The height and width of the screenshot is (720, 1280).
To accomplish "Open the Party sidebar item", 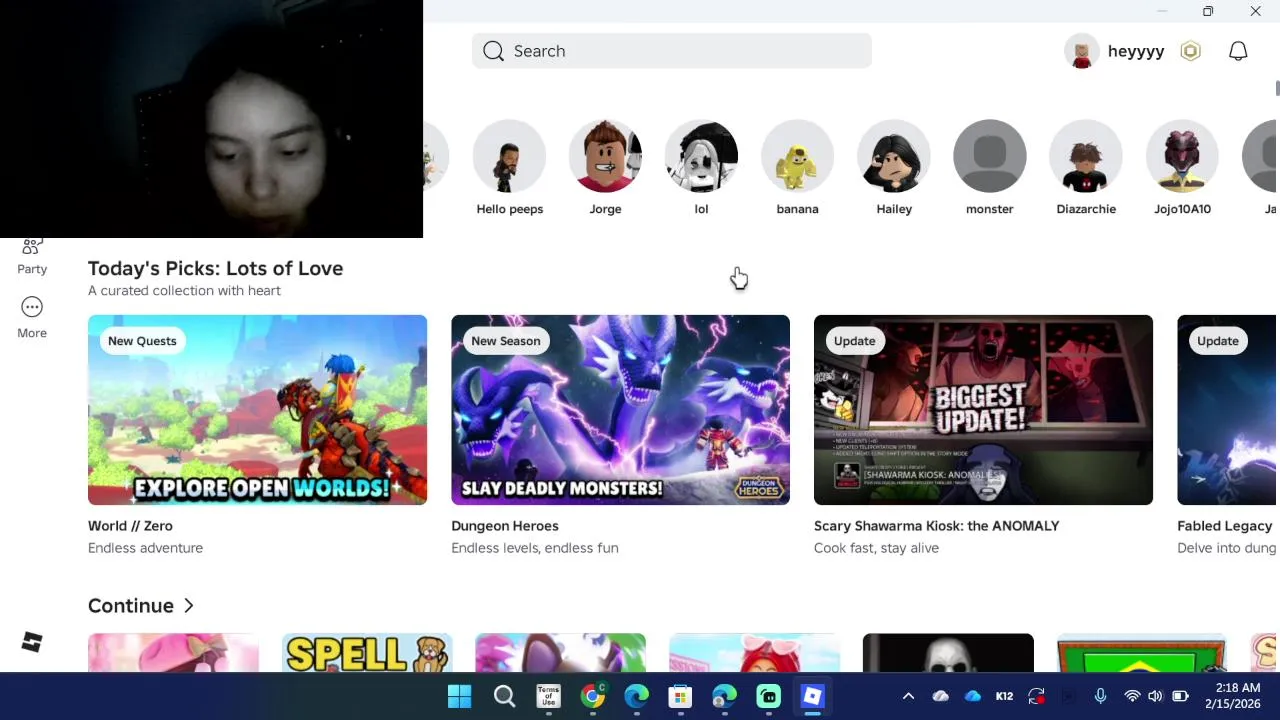I will [32, 257].
